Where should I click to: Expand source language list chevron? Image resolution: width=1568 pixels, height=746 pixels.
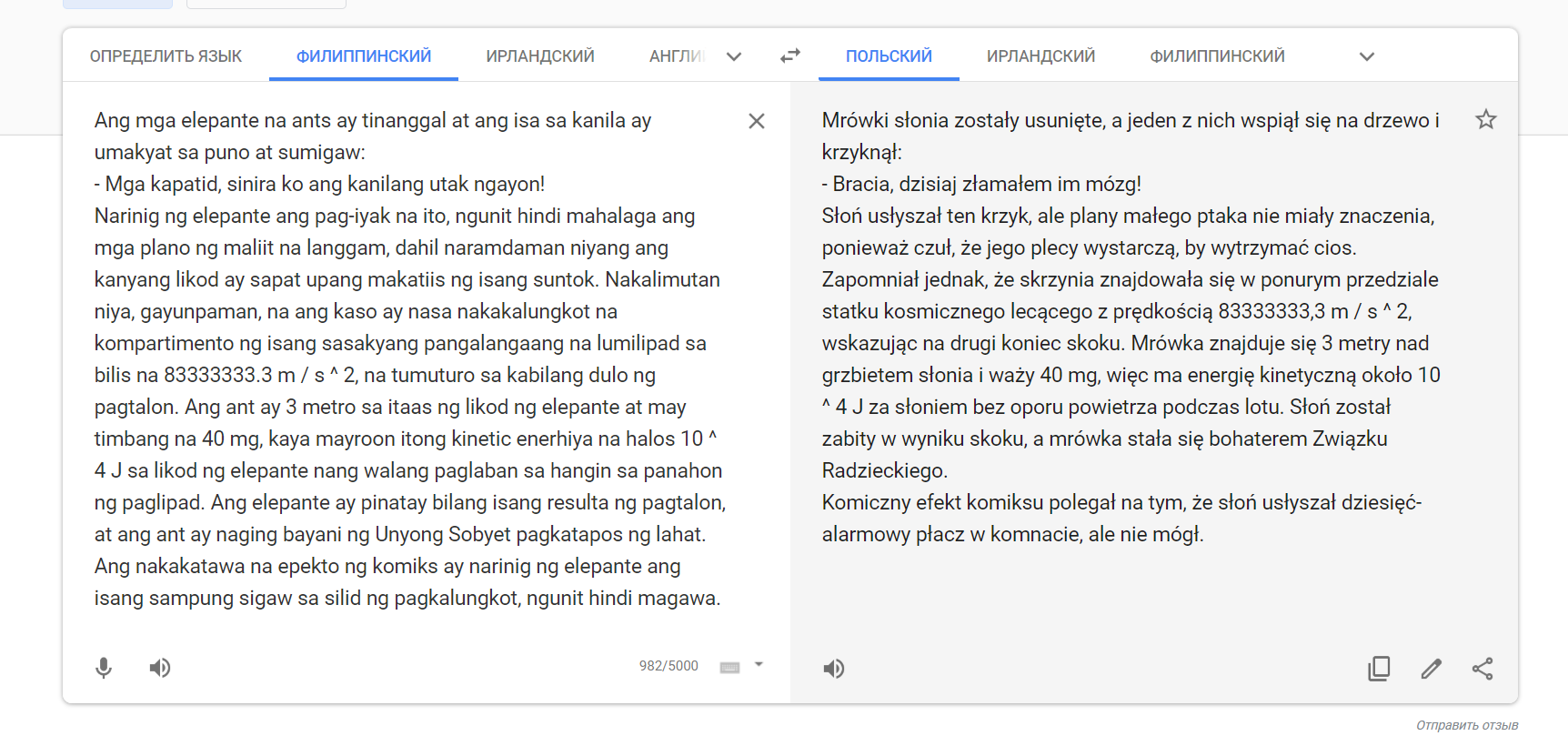click(x=734, y=56)
